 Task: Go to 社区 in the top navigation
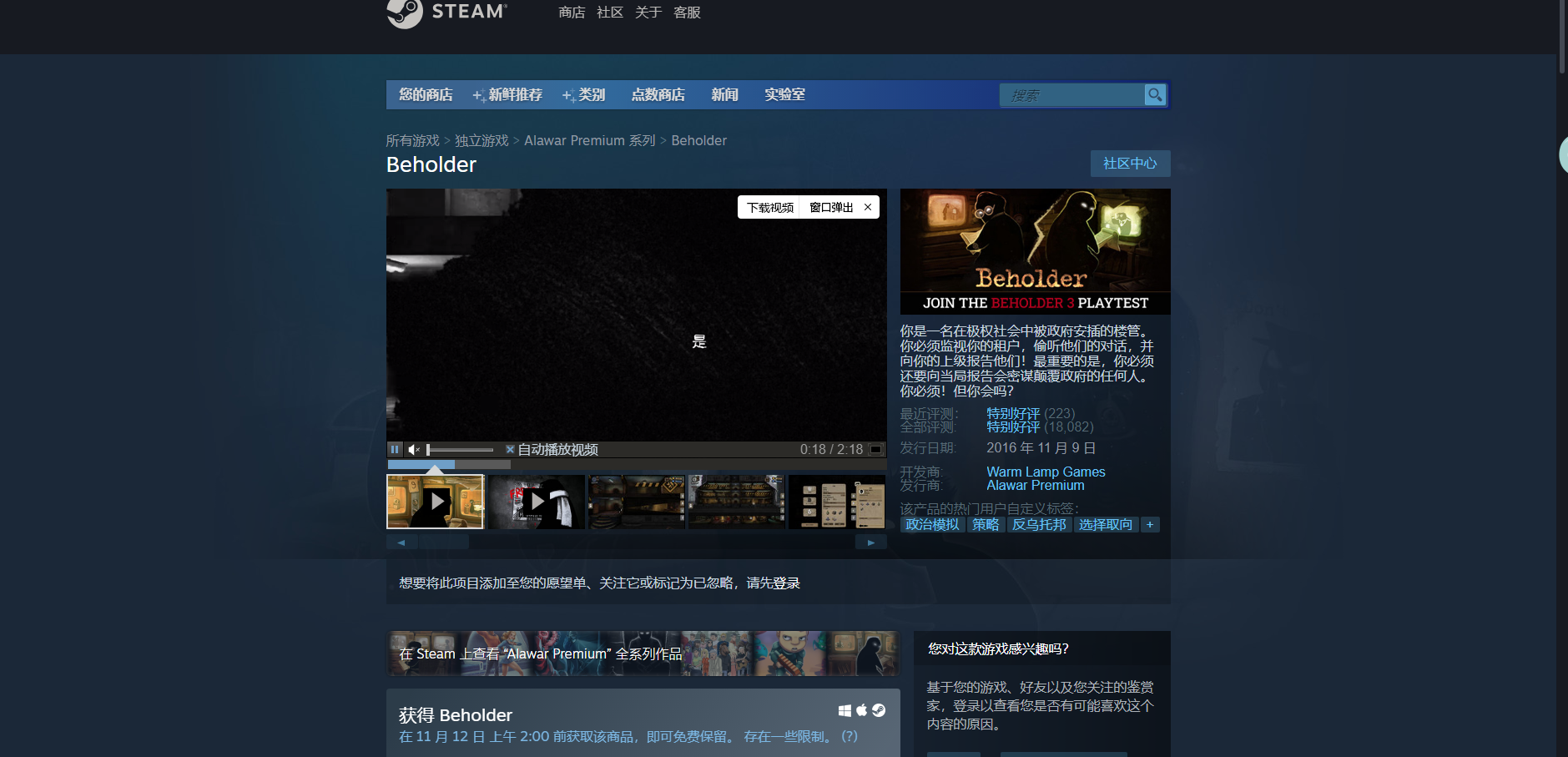[610, 13]
